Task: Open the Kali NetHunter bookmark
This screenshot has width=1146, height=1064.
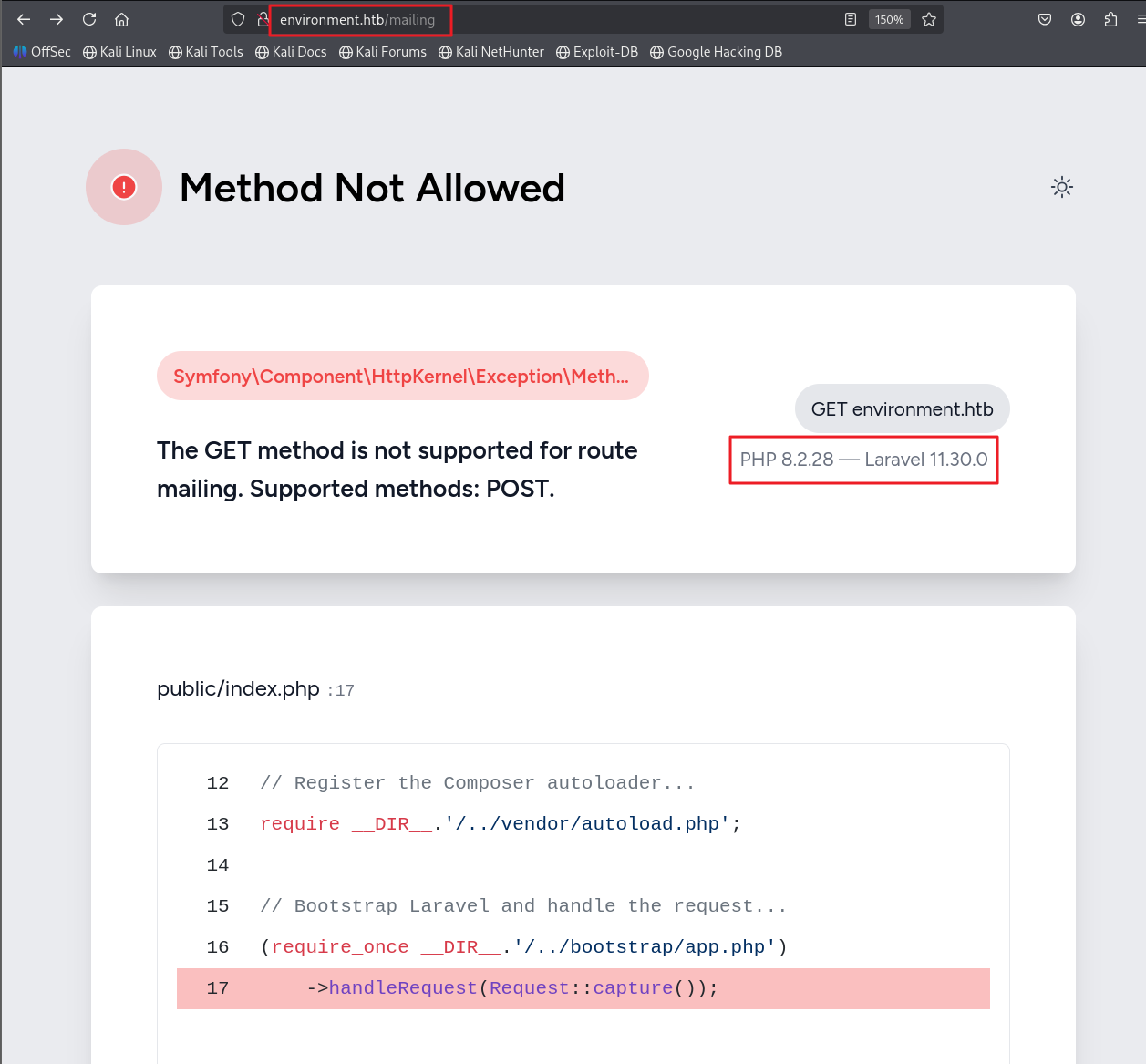Action: coord(491,52)
